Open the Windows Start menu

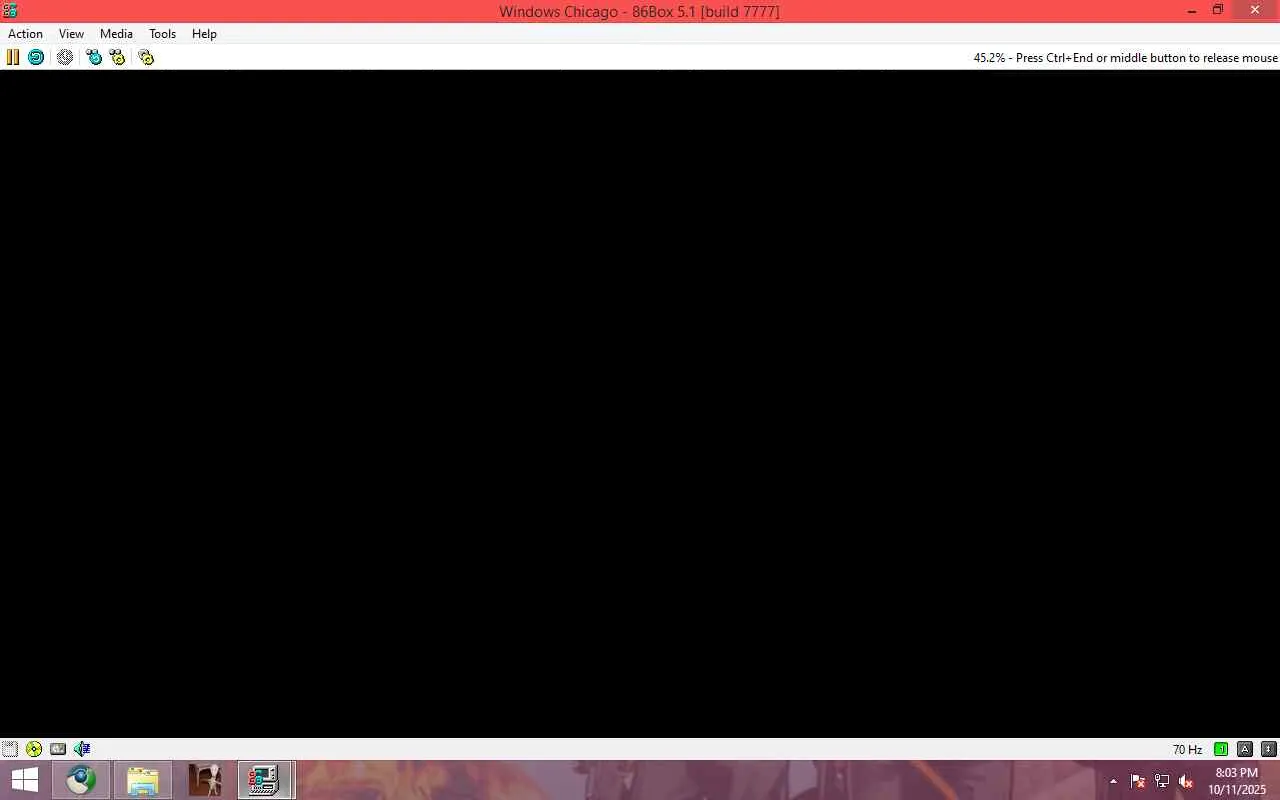pyautogui.click(x=24, y=780)
